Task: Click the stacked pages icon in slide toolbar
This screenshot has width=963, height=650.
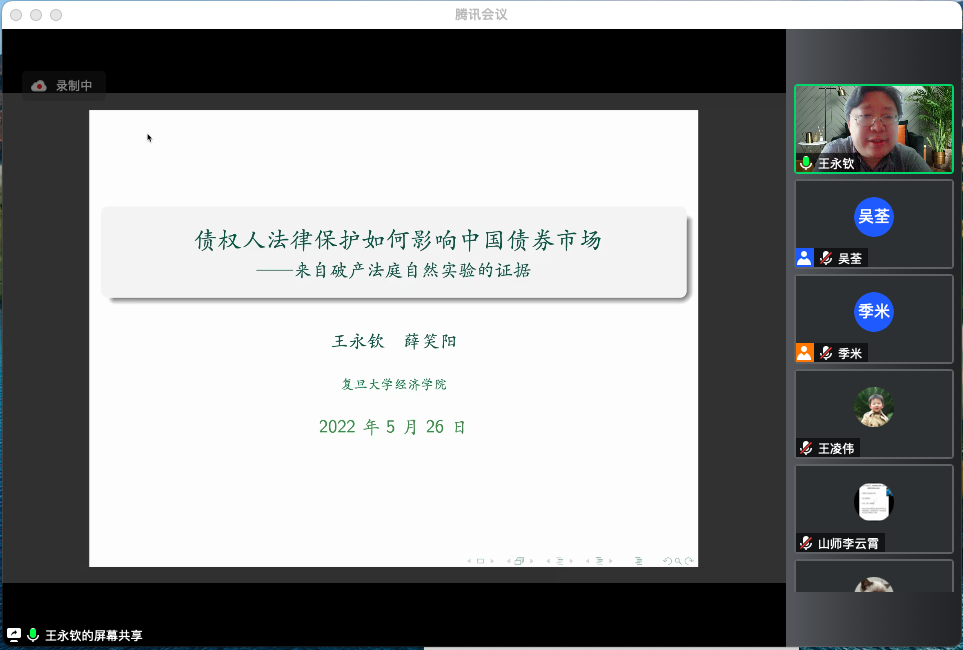Action: click(x=519, y=560)
